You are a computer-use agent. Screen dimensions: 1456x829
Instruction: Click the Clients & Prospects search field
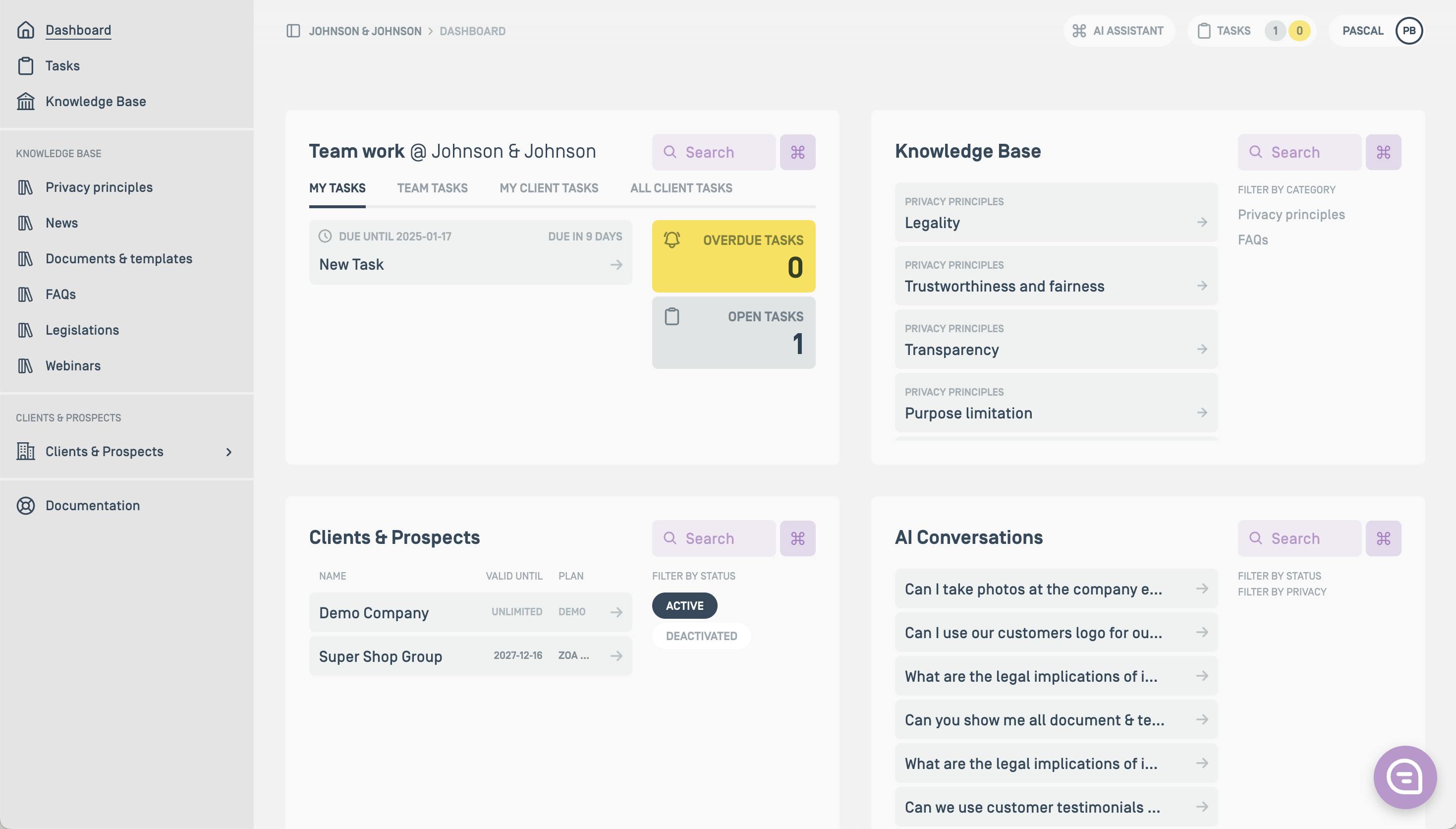[714, 538]
